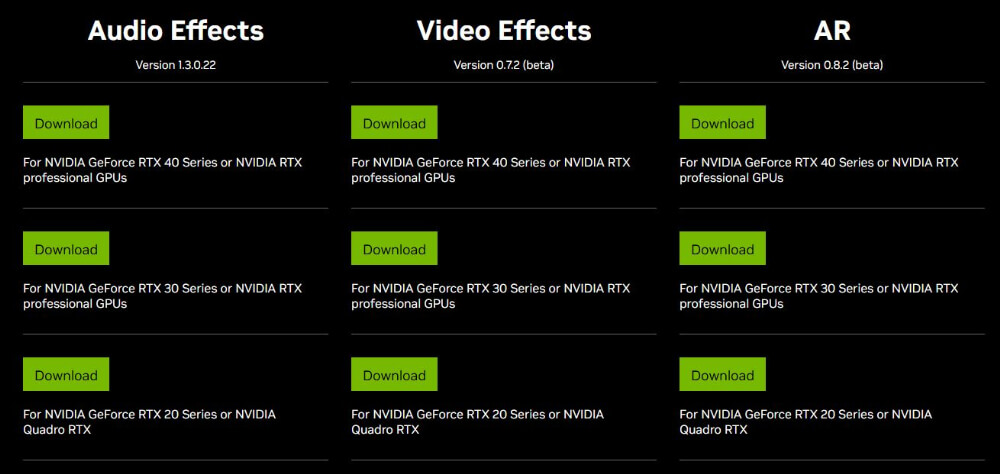Select the Version 0.8.2 (beta) label

(832, 65)
